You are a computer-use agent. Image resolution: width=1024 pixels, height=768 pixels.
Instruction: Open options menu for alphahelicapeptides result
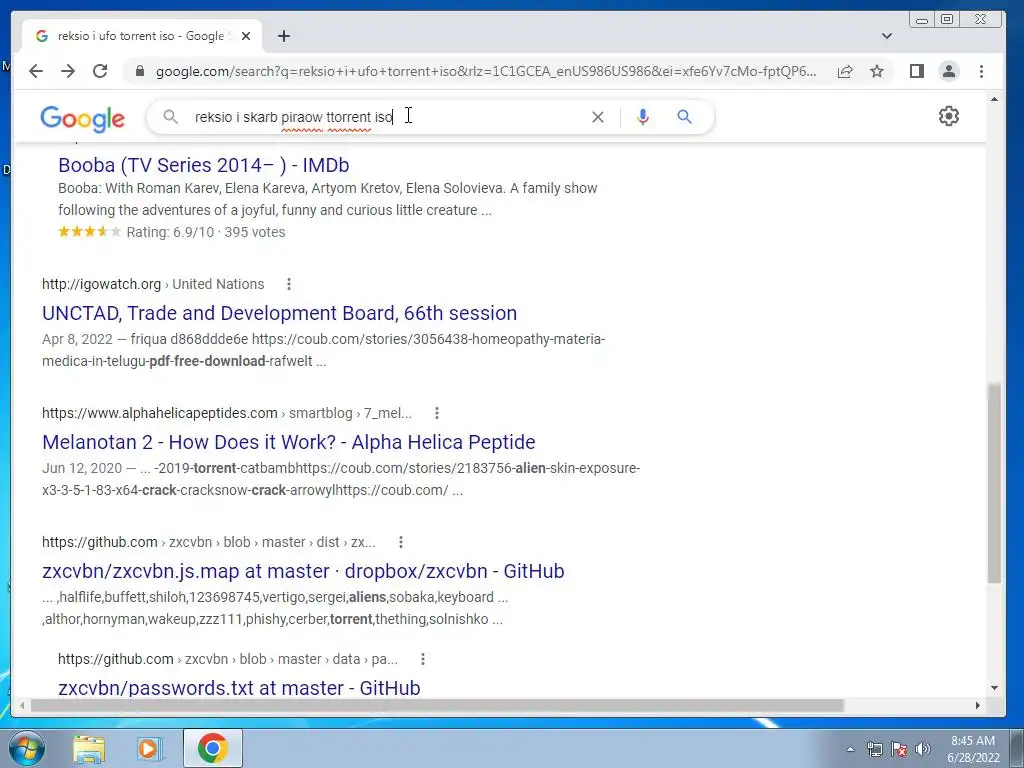pyautogui.click(x=437, y=413)
